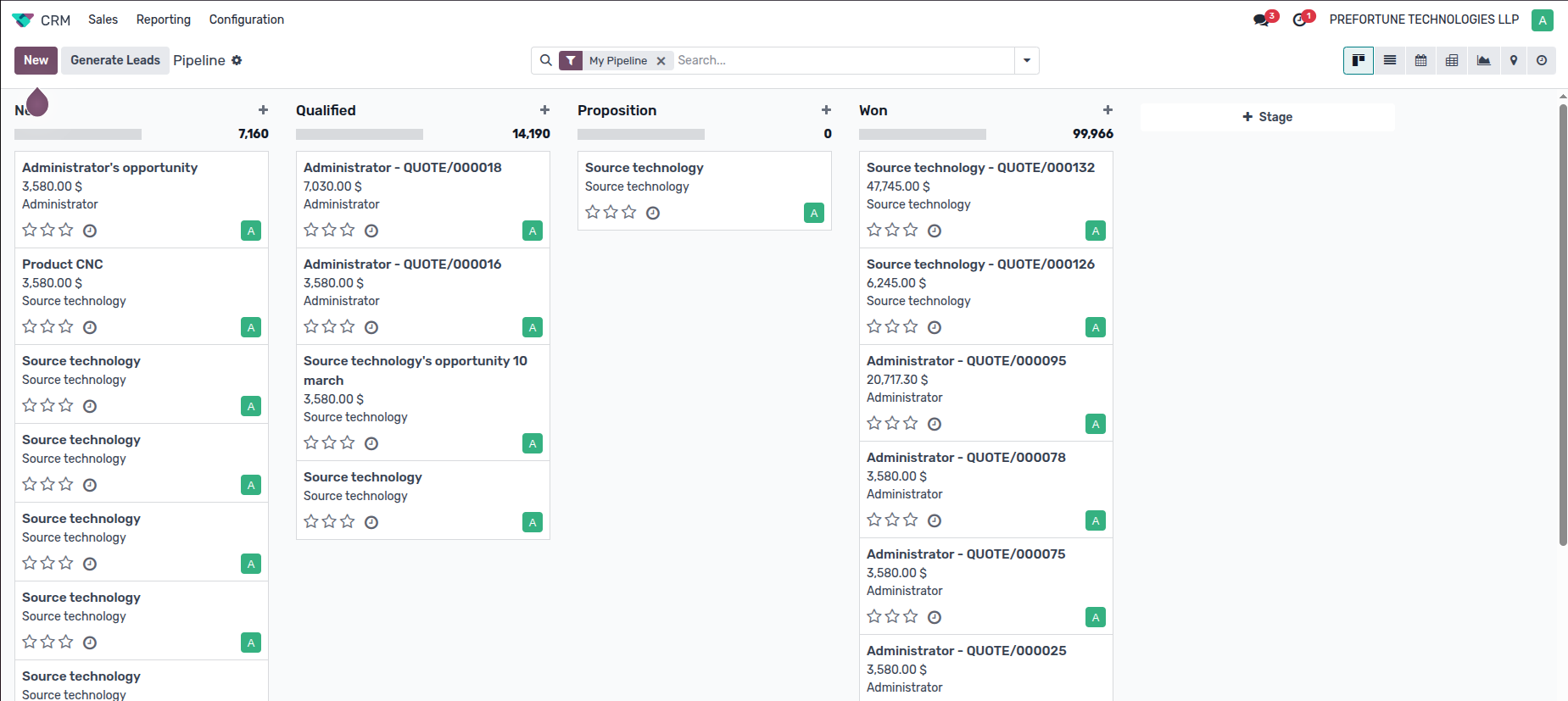Set first star on QUOTE/000016 card
The image size is (1568, 701).
(311, 326)
